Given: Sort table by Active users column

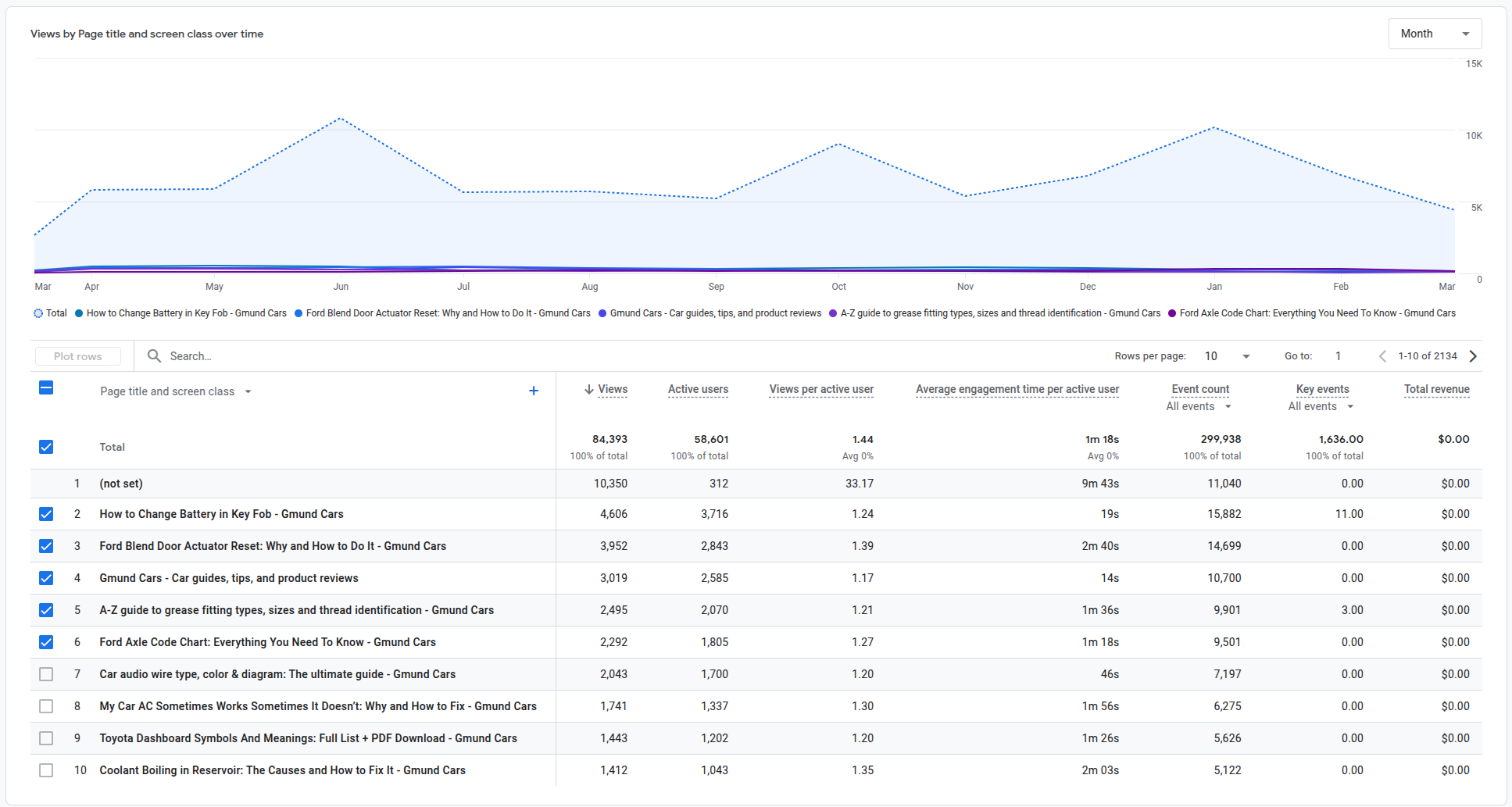Looking at the screenshot, I should (698, 389).
